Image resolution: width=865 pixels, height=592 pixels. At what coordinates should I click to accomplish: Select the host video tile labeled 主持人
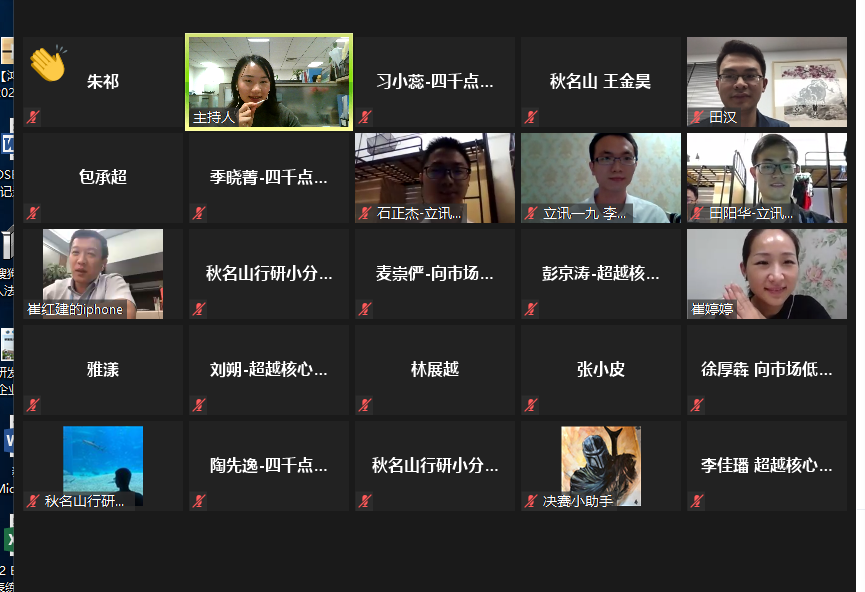(x=269, y=82)
